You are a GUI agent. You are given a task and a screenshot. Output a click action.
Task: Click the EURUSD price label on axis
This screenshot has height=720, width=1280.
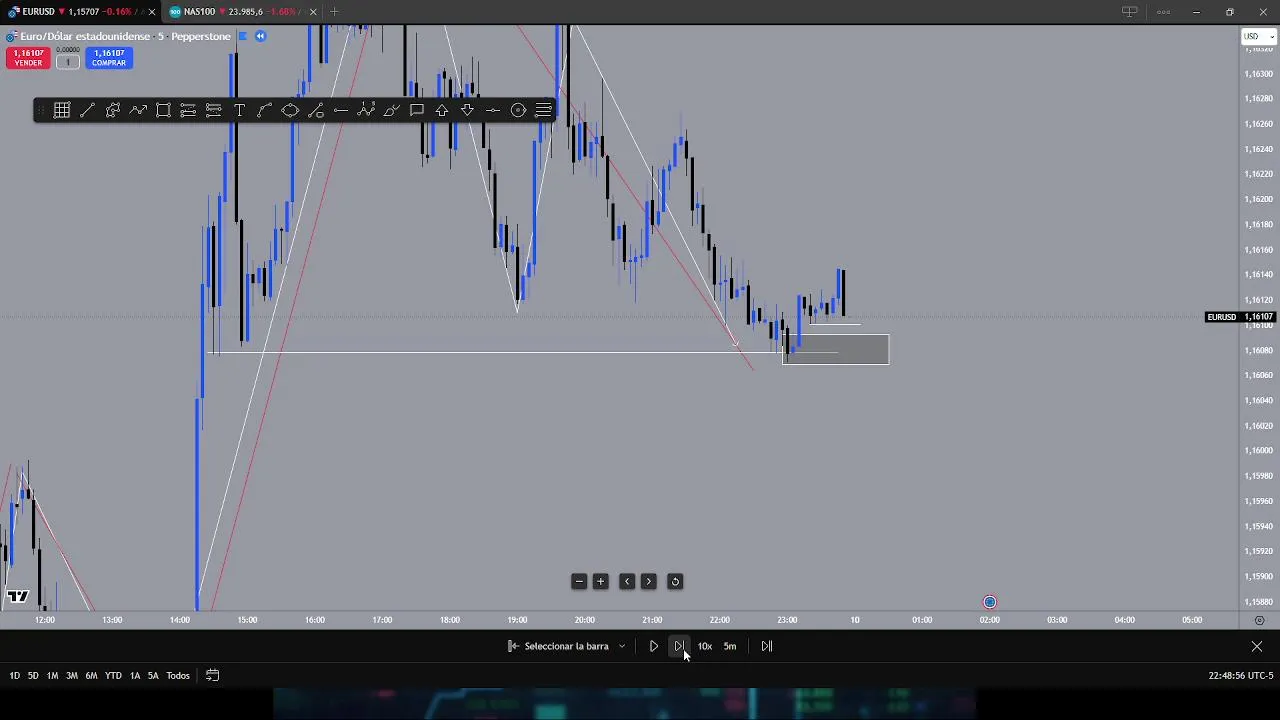click(x=1240, y=317)
